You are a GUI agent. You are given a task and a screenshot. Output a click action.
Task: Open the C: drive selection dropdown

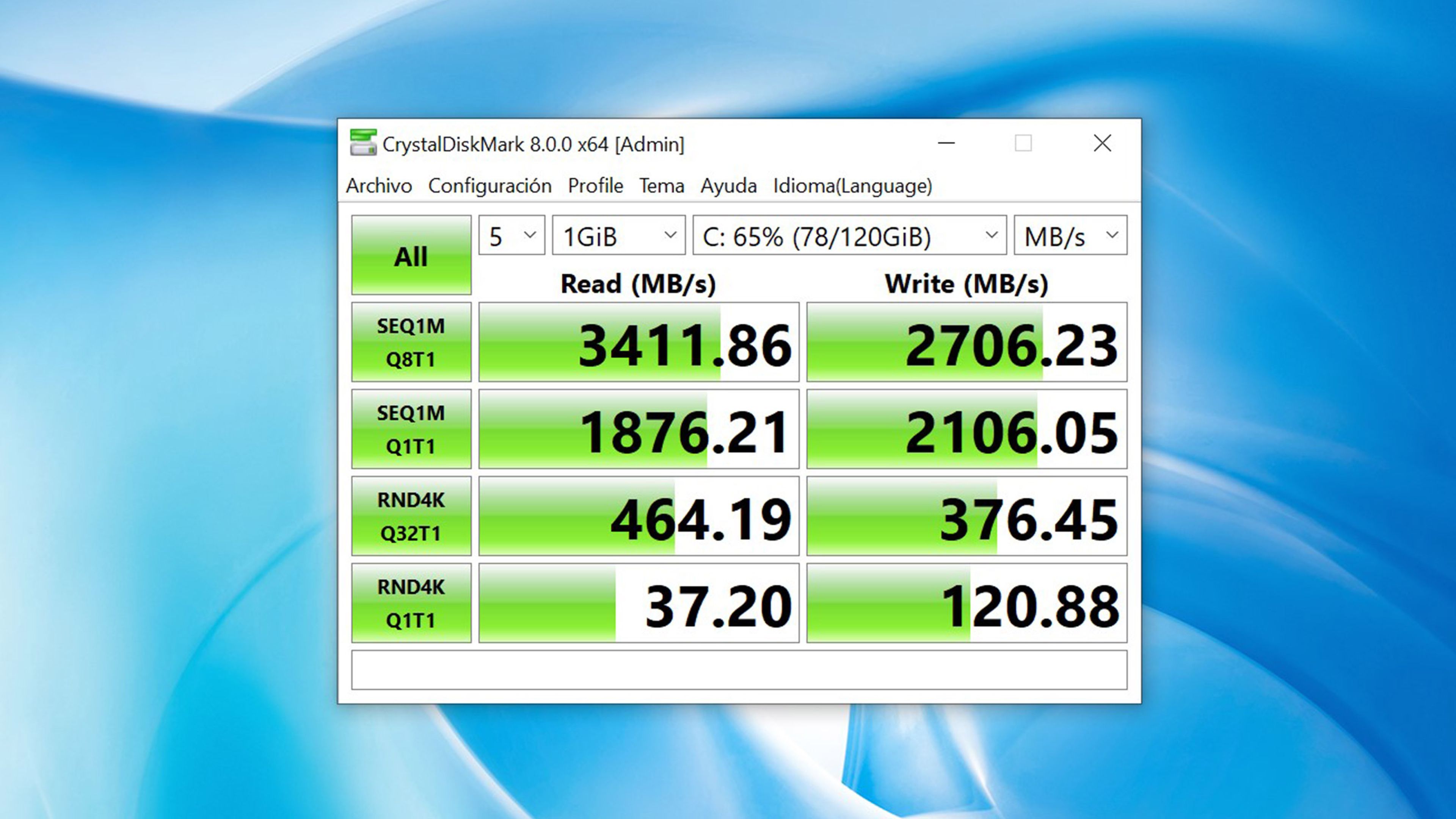849,235
